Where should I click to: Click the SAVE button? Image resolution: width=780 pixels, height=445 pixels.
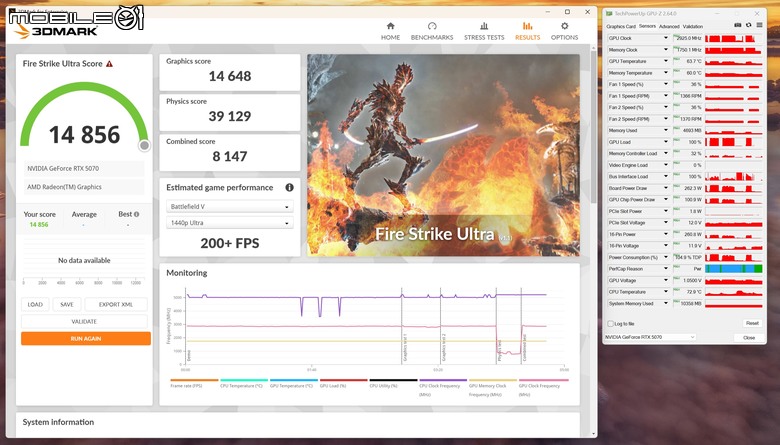tap(67, 304)
